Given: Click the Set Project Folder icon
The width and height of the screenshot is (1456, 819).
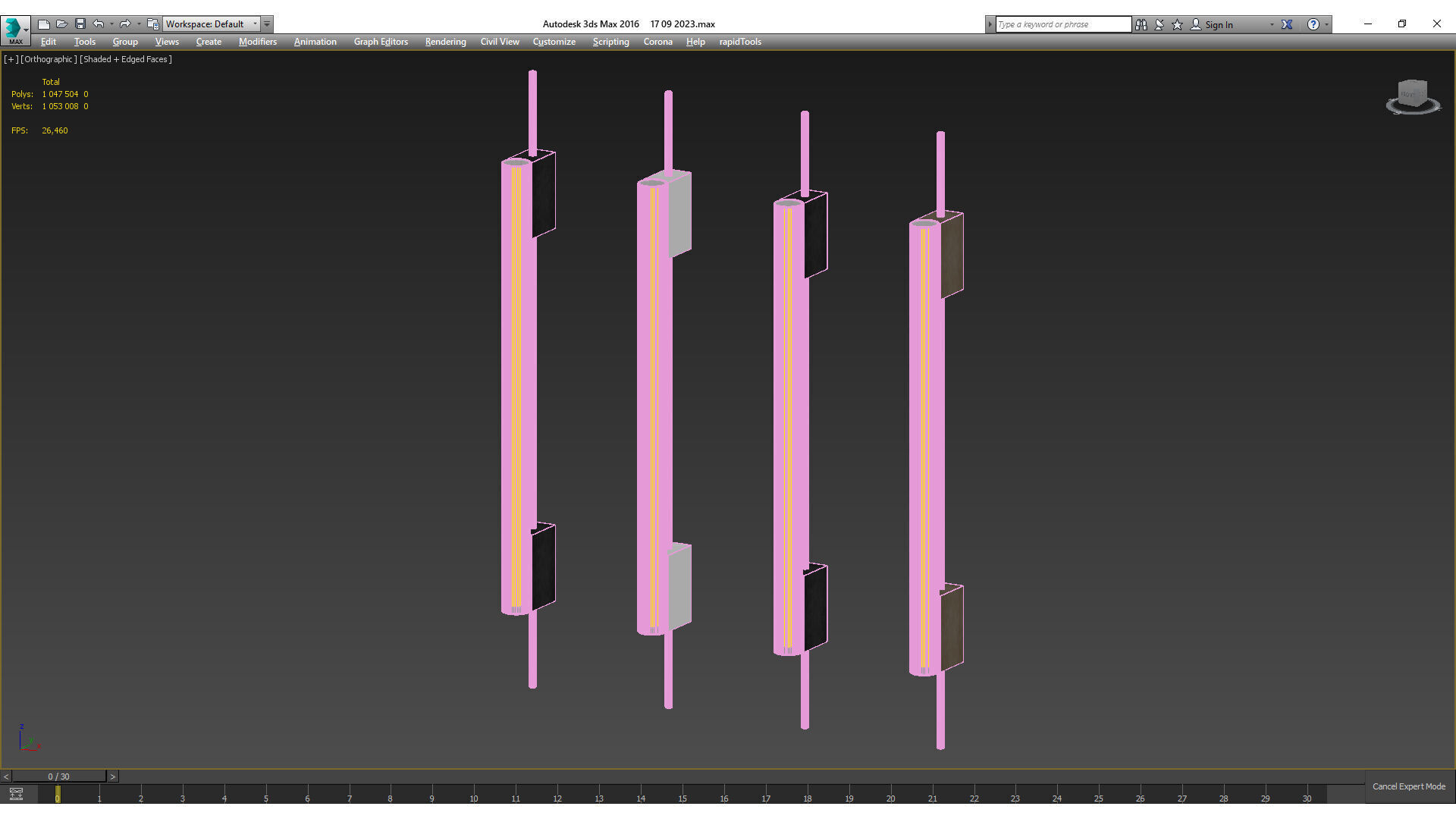Looking at the screenshot, I should tap(153, 24).
